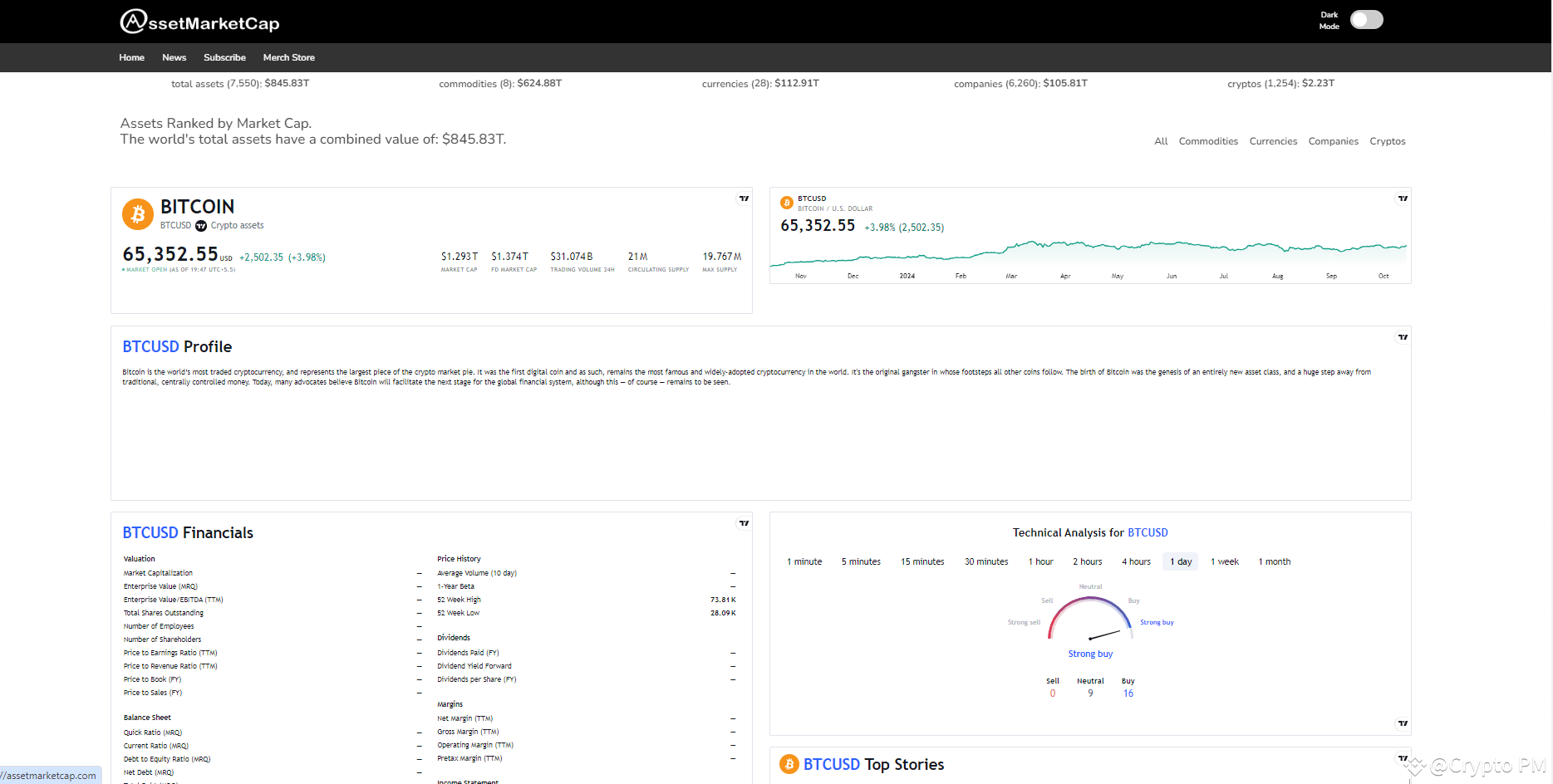The image size is (1553, 784).
Task: Choose the 15 minutes analysis timeframe
Action: click(x=922, y=561)
